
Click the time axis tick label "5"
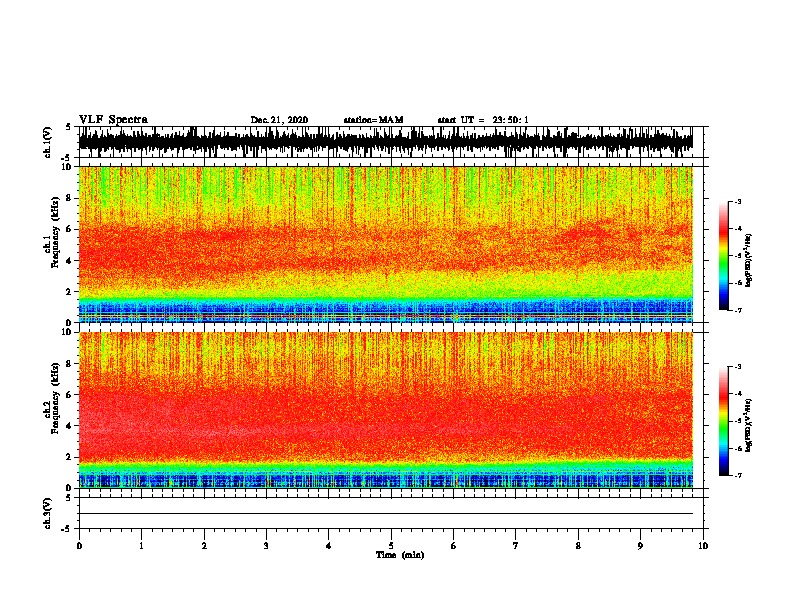391,546
